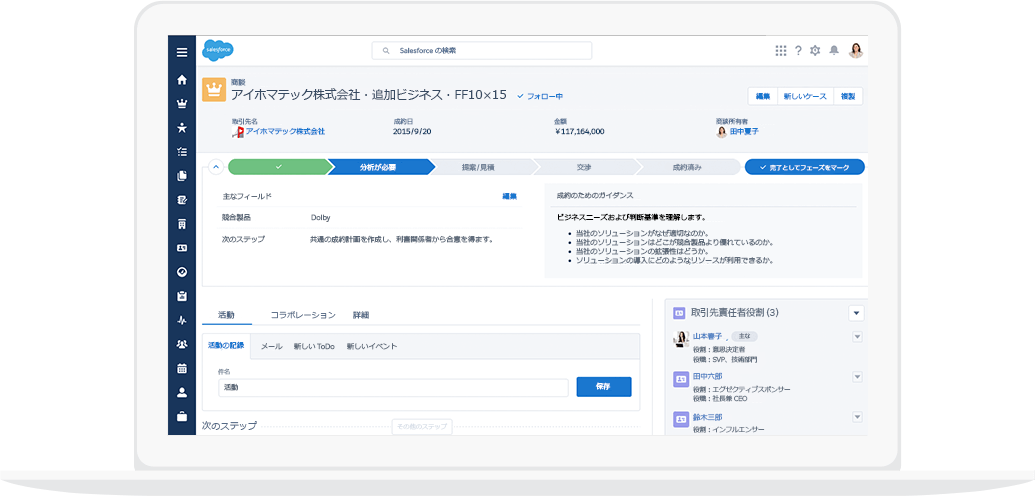The image size is (1035, 496).
Task: Open the hamburger navigation menu
Action: 181,52
